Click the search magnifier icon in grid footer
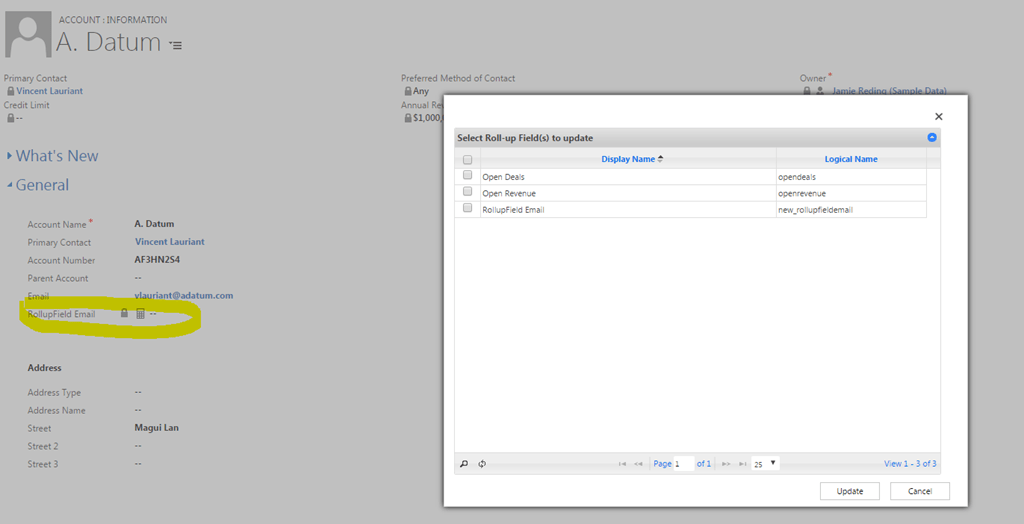1024x524 pixels. (x=464, y=464)
